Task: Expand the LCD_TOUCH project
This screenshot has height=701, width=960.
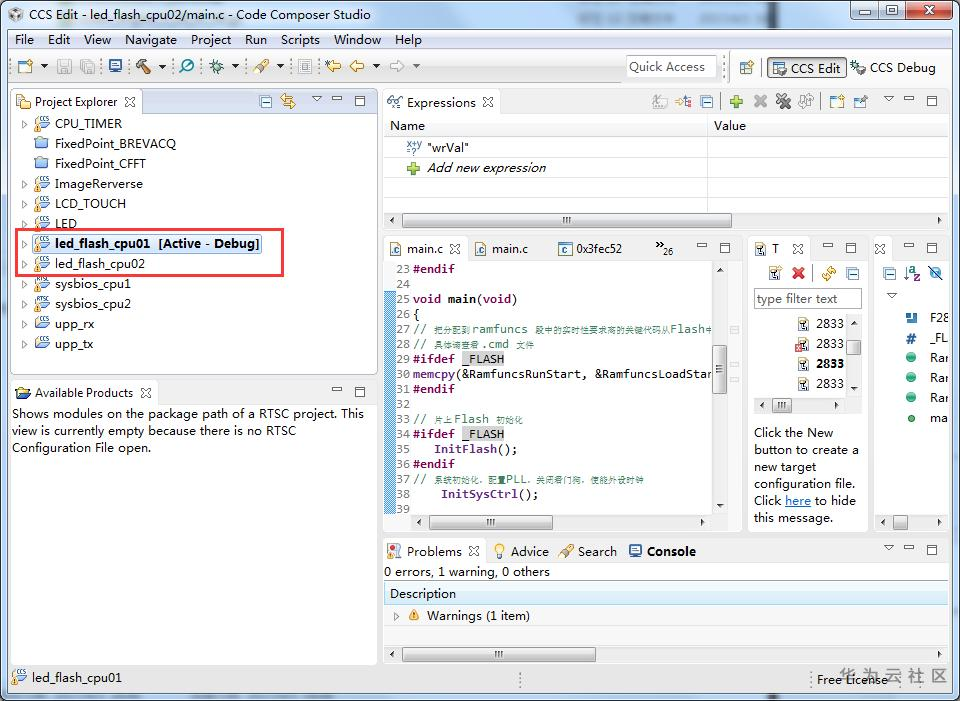Action: coord(24,204)
